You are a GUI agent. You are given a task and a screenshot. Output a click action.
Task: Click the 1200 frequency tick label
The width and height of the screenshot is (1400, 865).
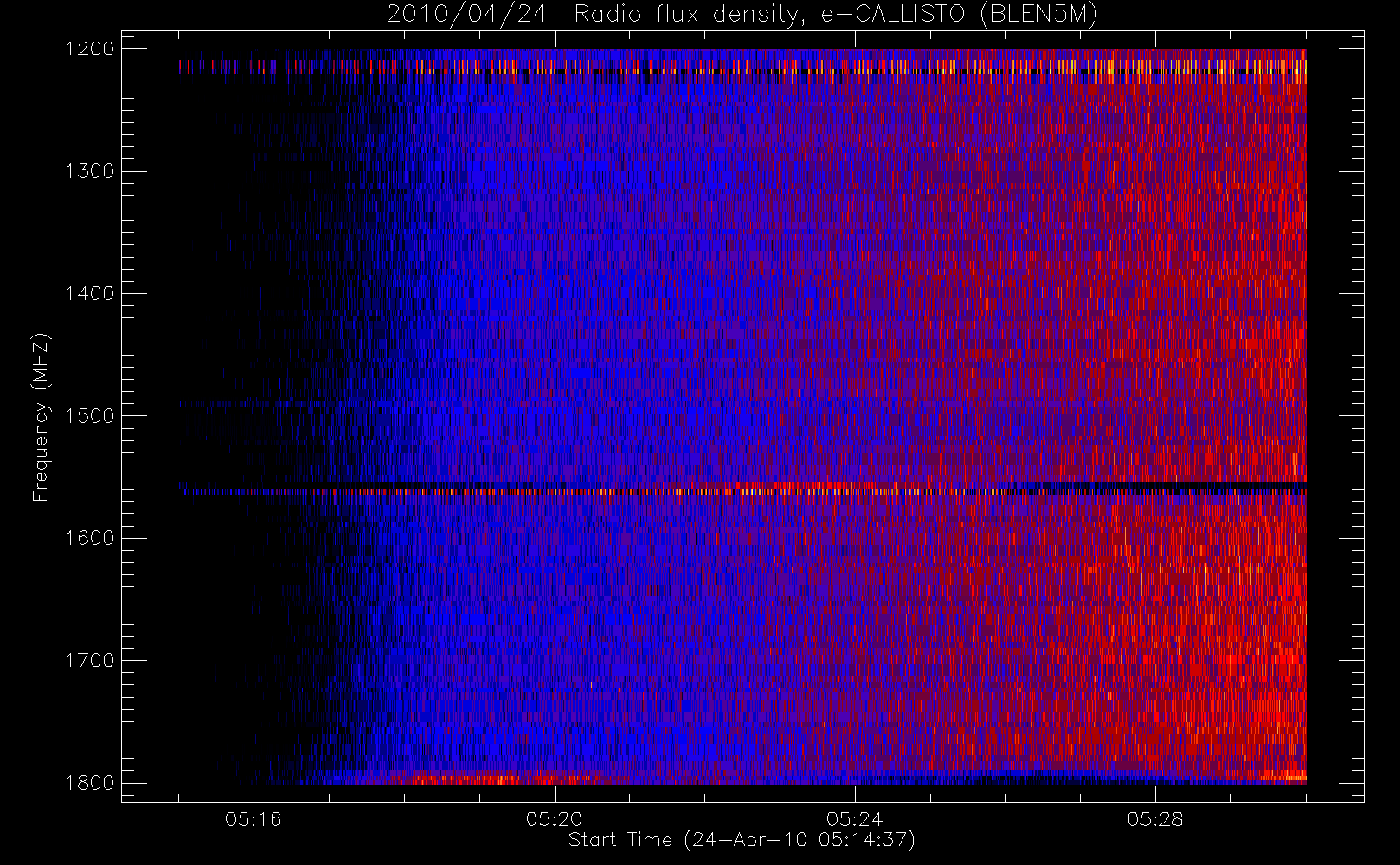[90, 49]
